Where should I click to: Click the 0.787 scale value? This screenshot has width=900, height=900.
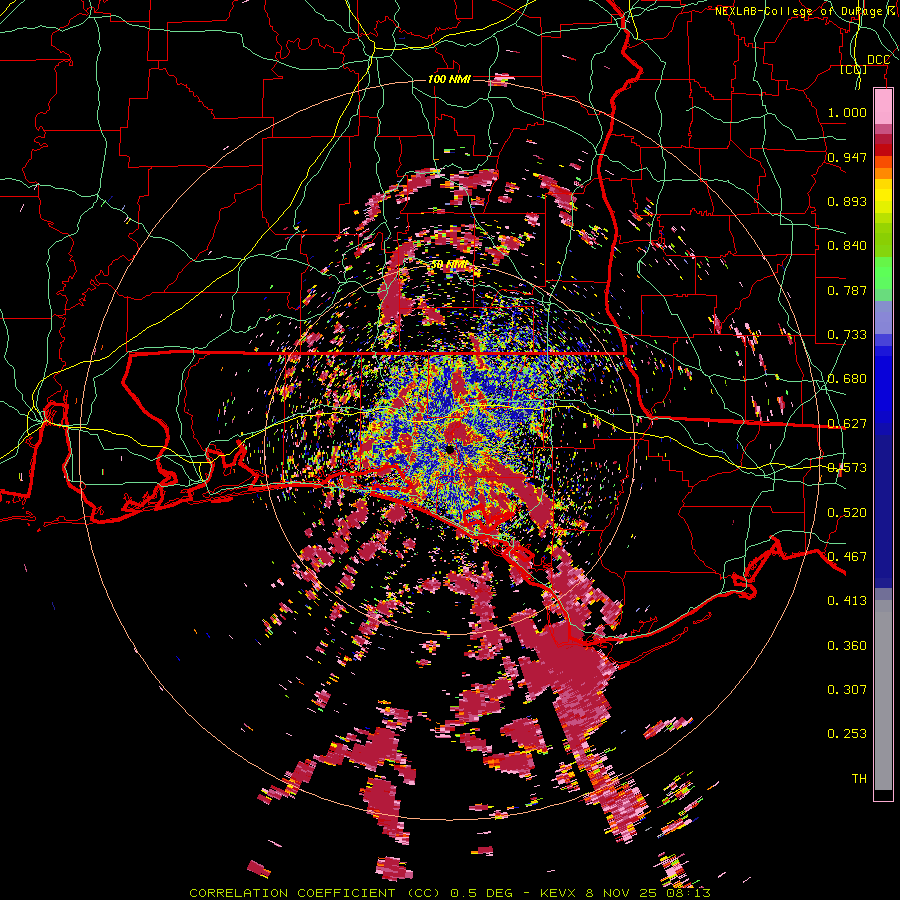point(847,290)
